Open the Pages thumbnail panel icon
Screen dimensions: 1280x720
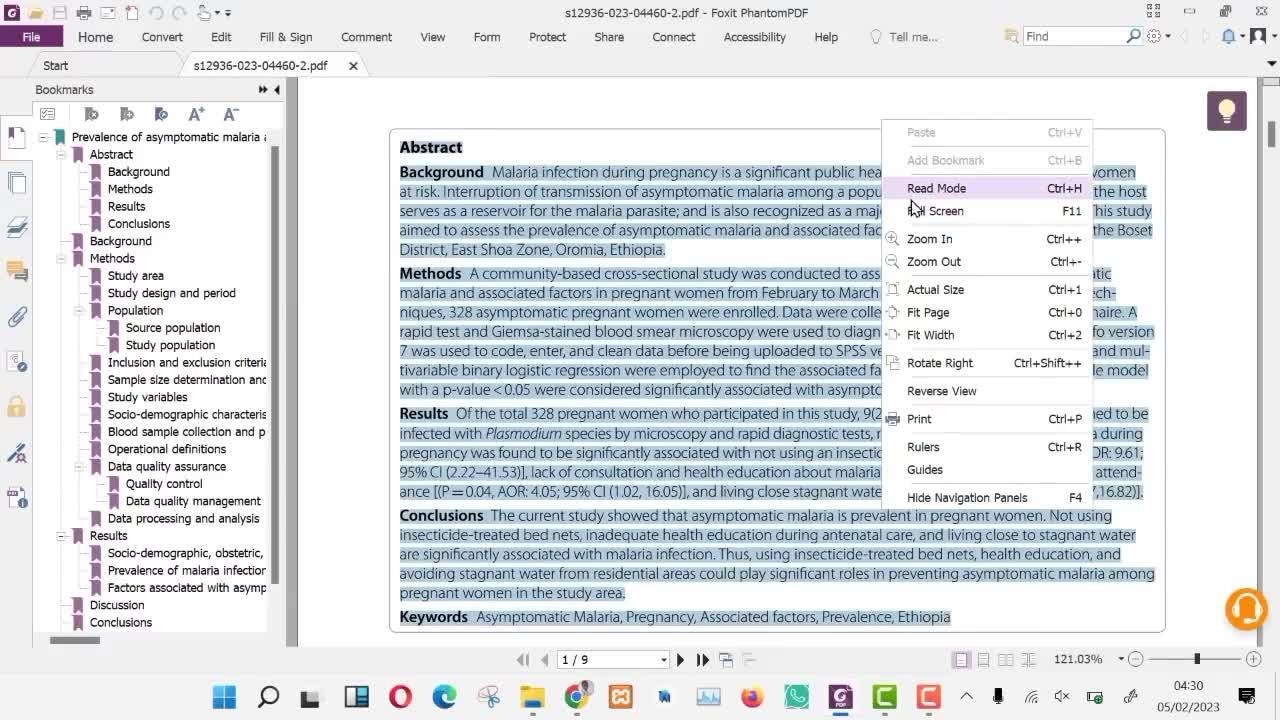17,183
